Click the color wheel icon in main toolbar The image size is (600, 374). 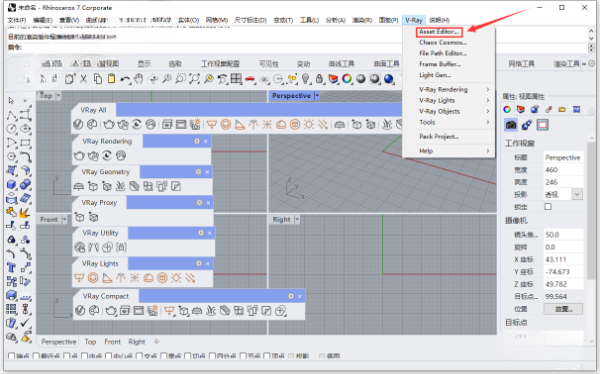347,79
